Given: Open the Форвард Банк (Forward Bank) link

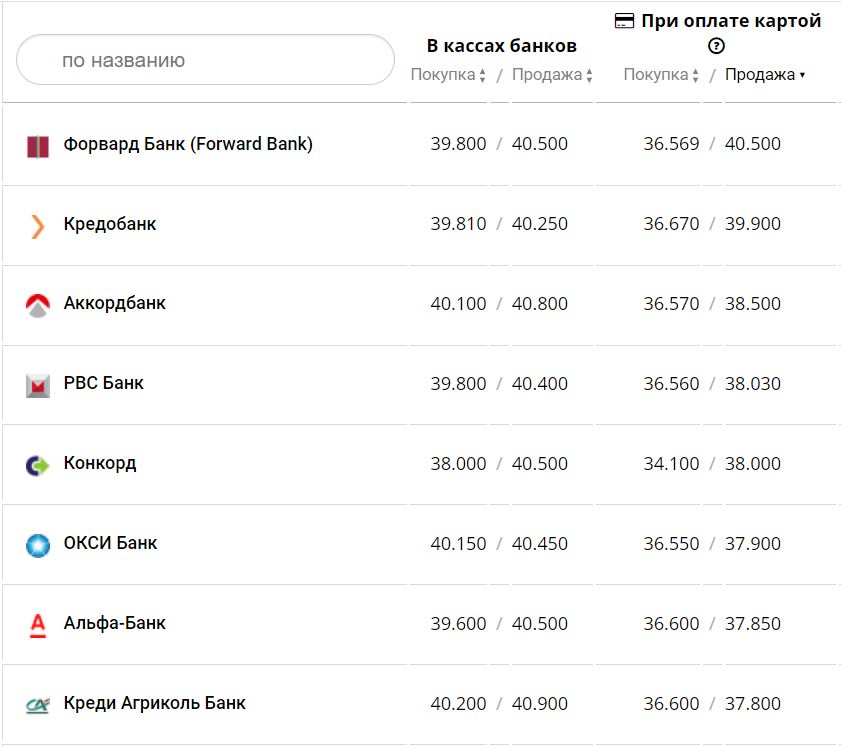Looking at the screenshot, I should tap(188, 144).
